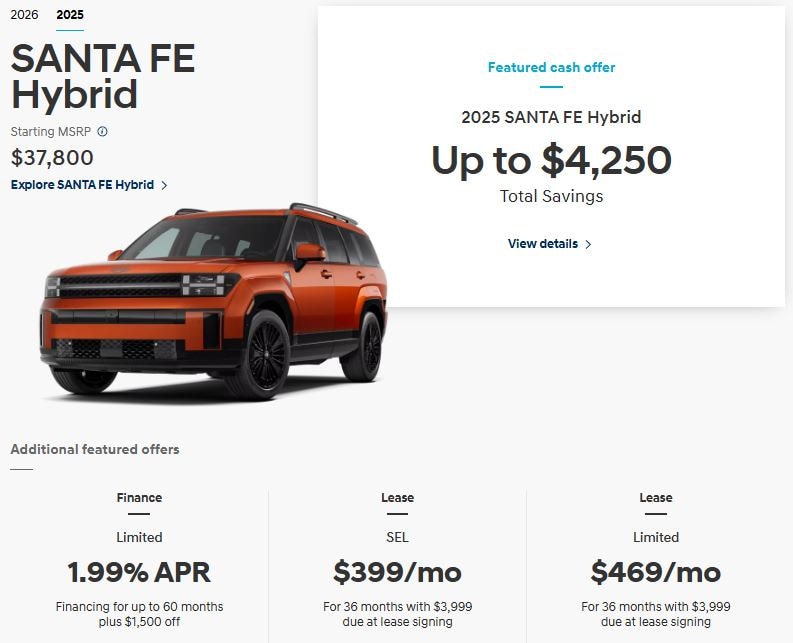The width and height of the screenshot is (793, 643).
Task: Switch to the 2026 model year tab
Action: 24,15
